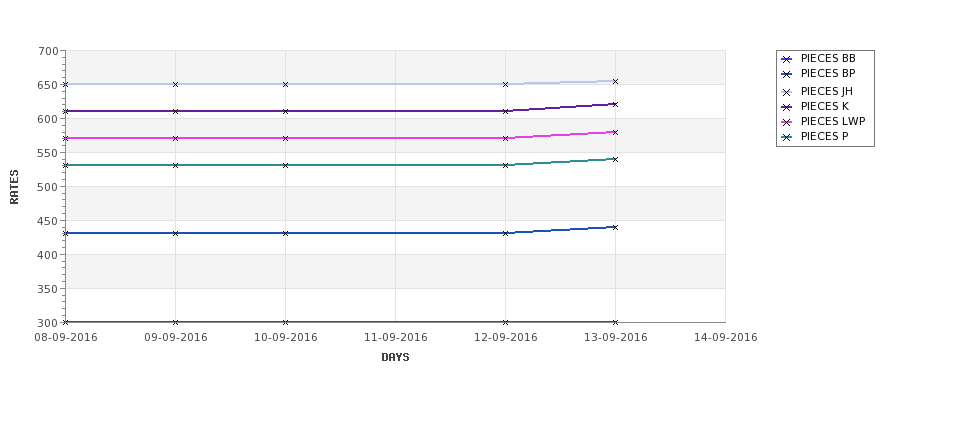Click the PIECES LWP legend marker

click(787, 122)
